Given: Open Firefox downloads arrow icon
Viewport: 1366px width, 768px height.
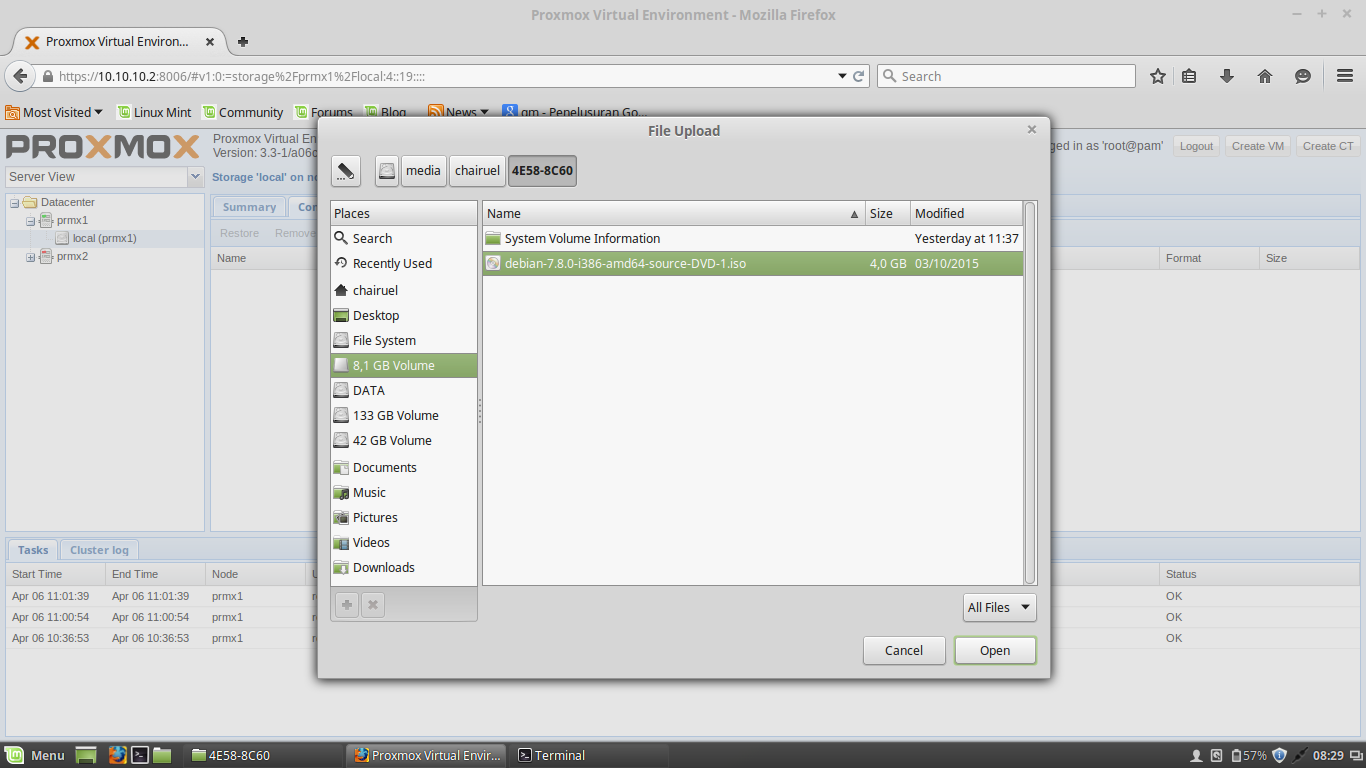Looking at the screenshot, I should point(1227,76).
